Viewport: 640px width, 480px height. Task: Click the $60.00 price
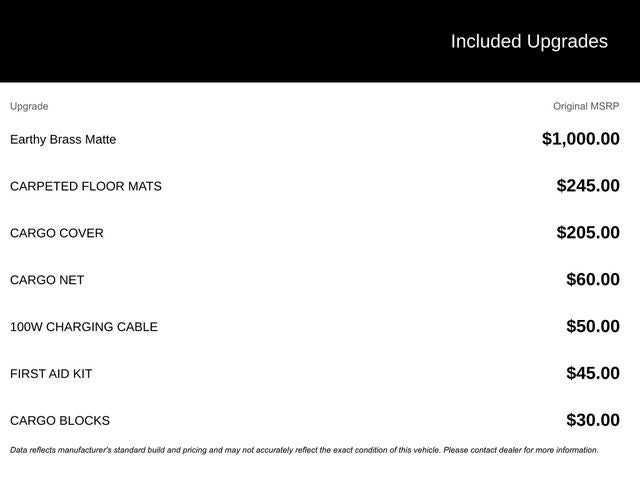(592, 280)
